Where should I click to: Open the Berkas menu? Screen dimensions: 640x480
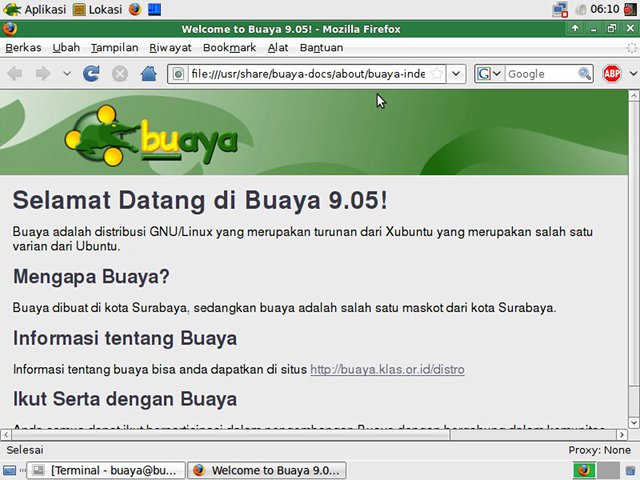tap(23, 48)
